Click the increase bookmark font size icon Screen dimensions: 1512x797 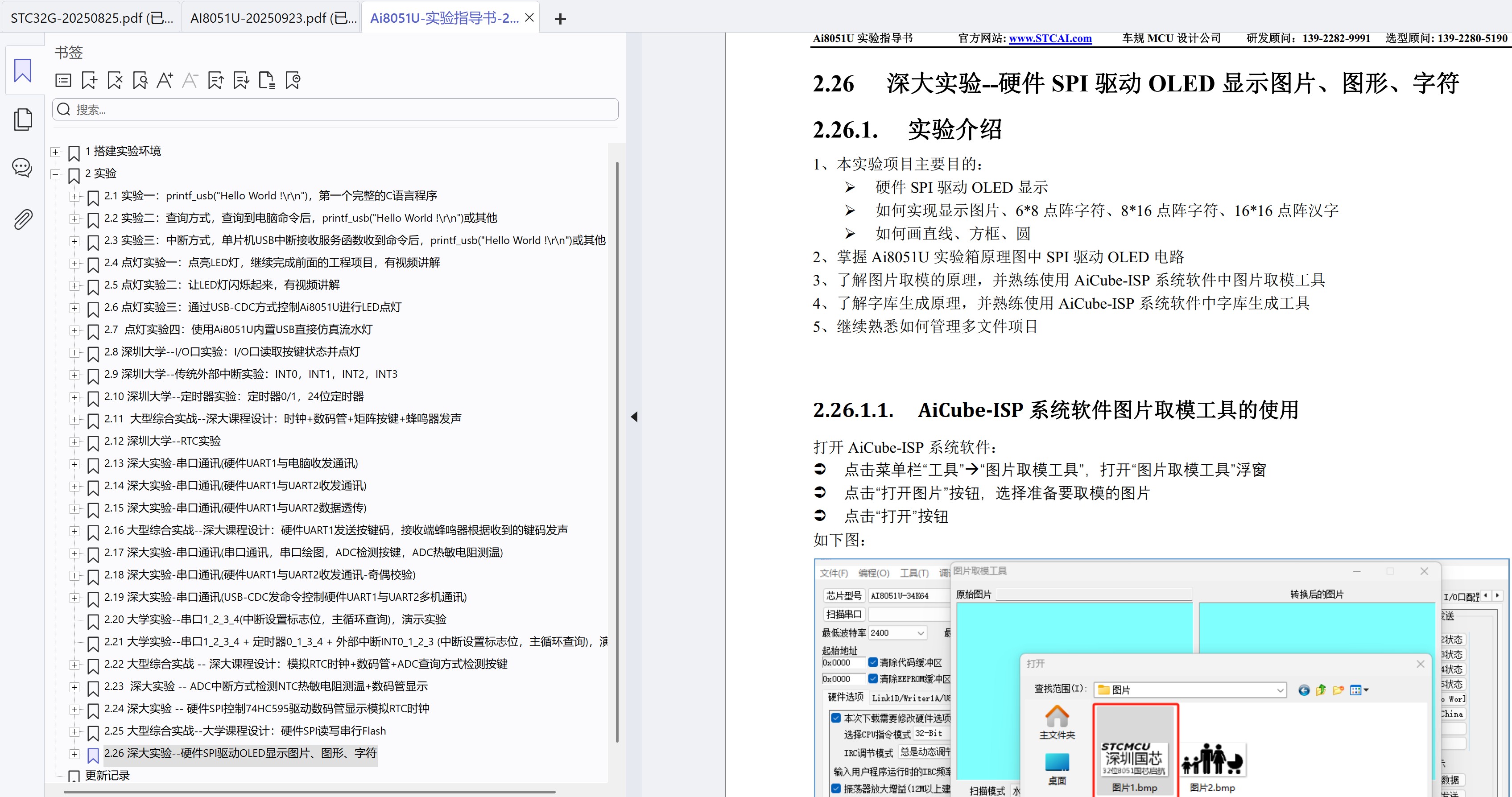pyautogui.click(x=165, y=80)
